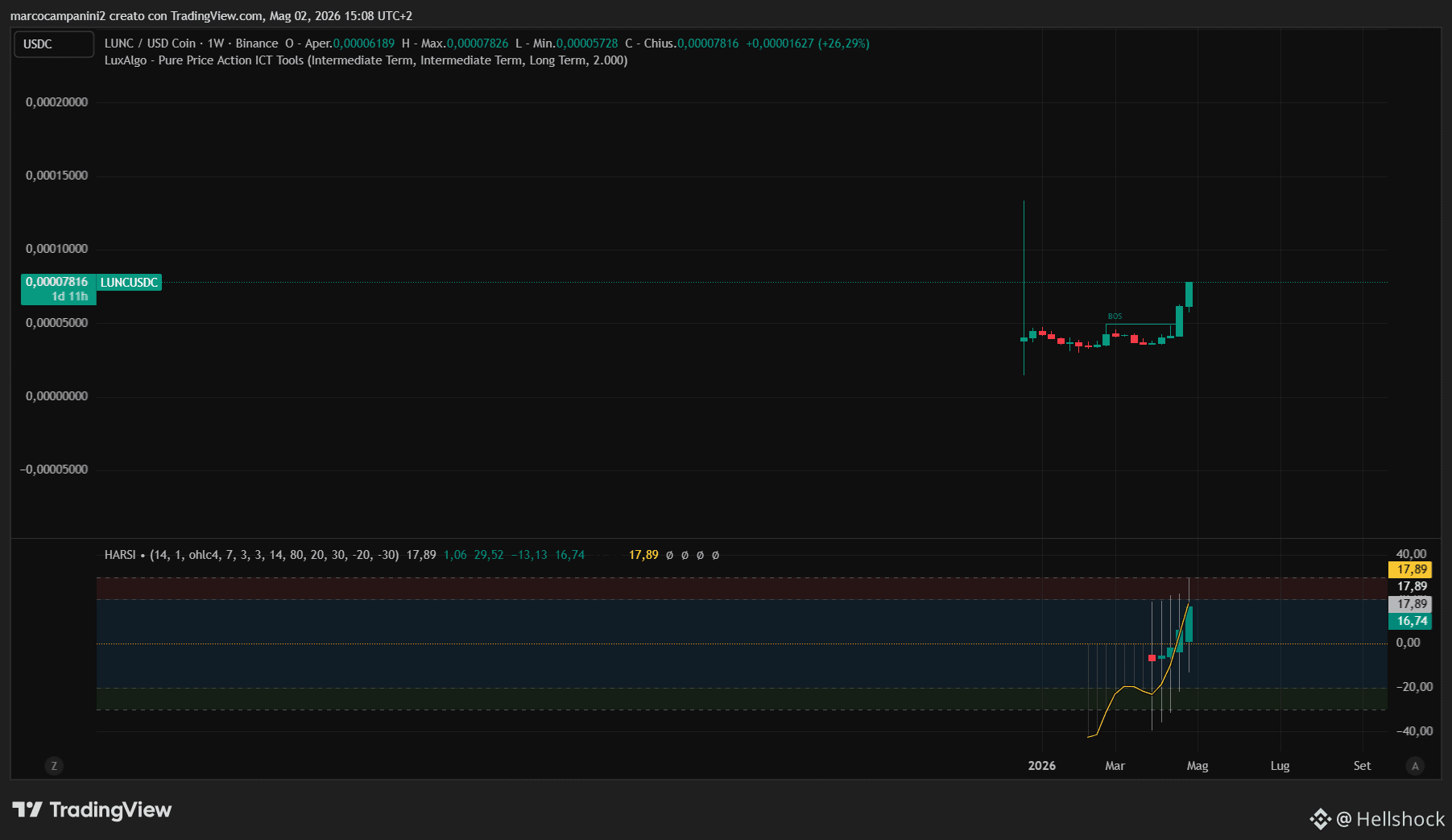Click the Mar label on time axis
The image size is (1452, 840).
1115,766
